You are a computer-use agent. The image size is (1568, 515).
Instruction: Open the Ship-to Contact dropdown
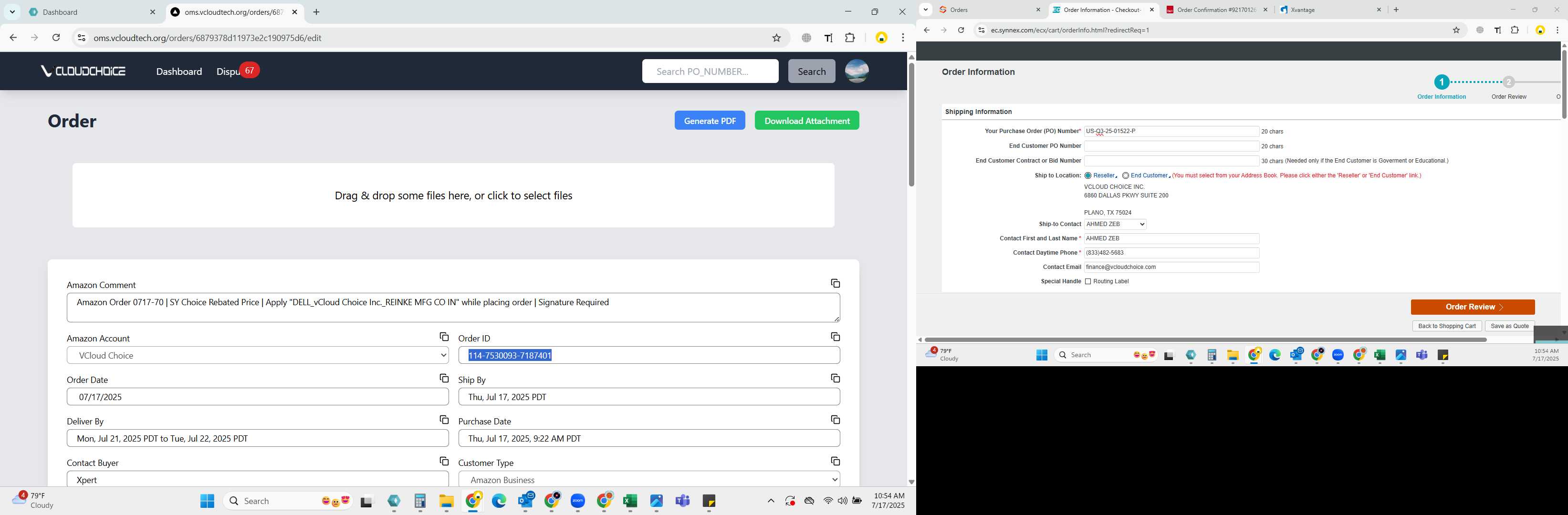1115,225
